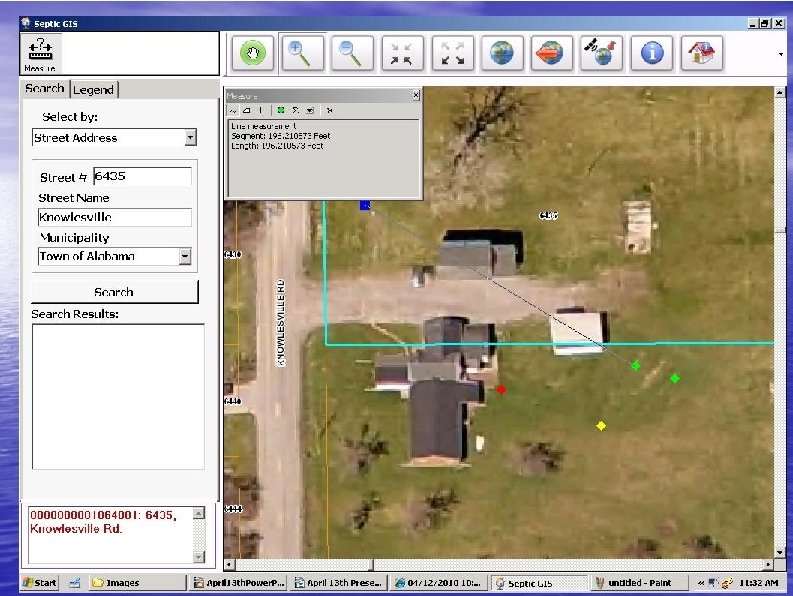Choose Measure Feature tool in Measure window
This screenshot has width=793, height=596.
pos(260,110)
